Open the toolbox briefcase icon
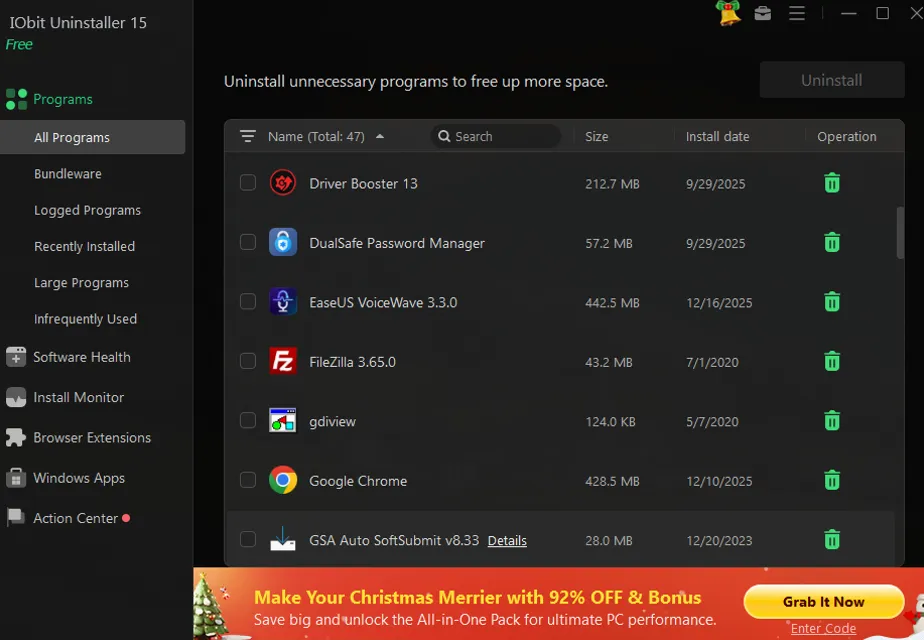This screenshot has width=924, height=640. point(763,13)
